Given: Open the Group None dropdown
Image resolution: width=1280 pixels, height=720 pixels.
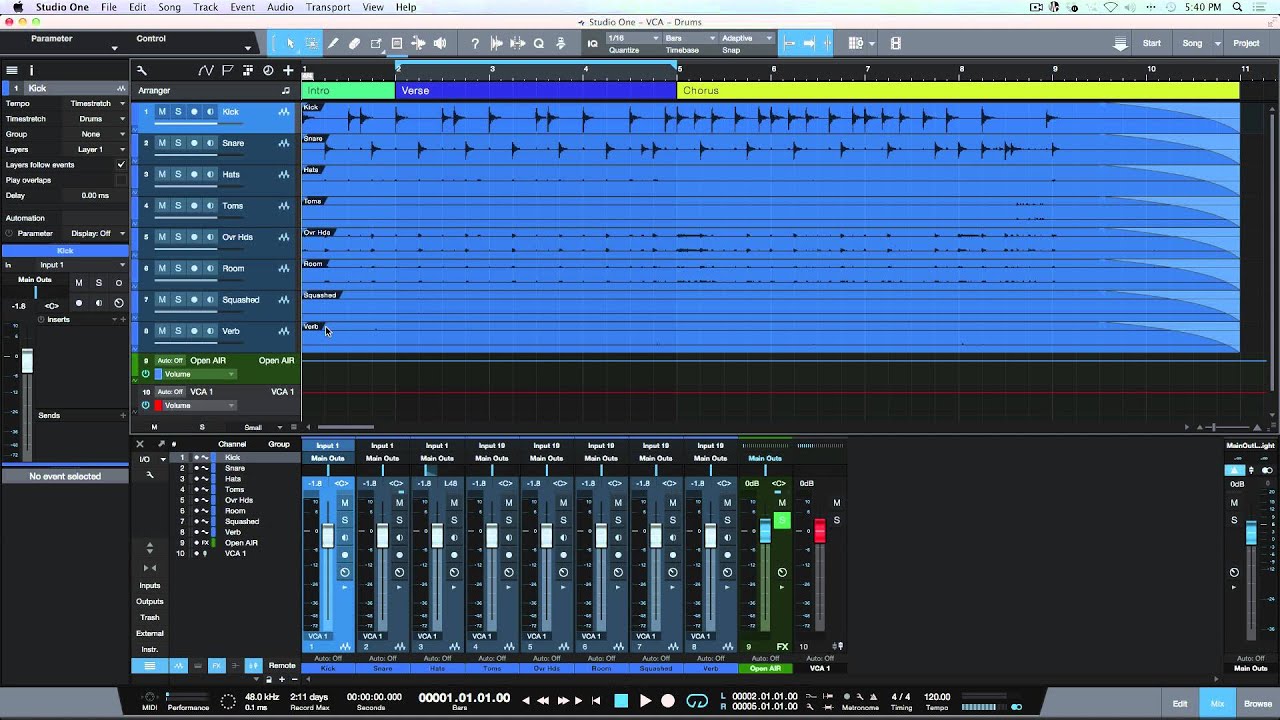Looking at the screenshot, I should point(96,134).
